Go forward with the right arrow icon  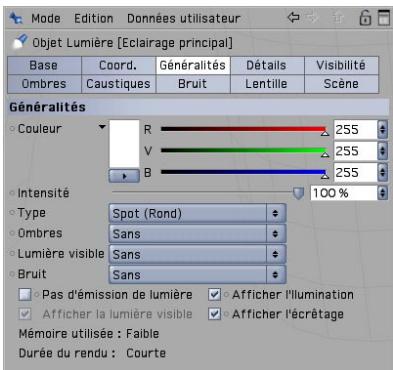pyautogui.click(x=313, y=17)
